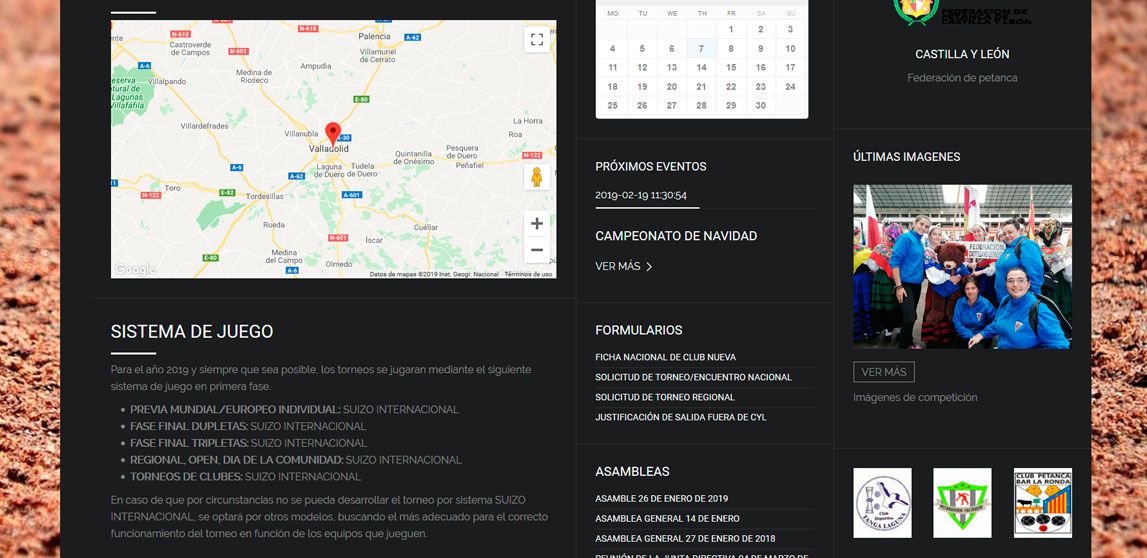Open the Tanga Laguna club logo

pos(882,503)
